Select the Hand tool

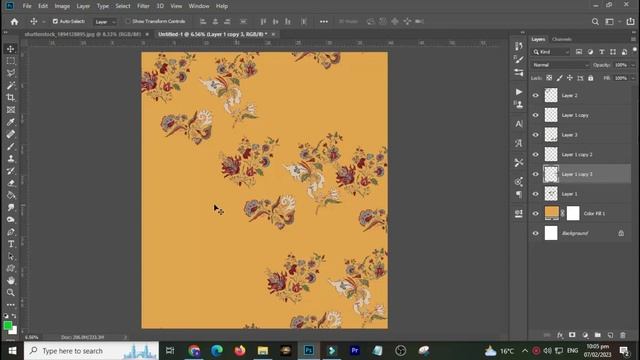(x=11, y=280)
